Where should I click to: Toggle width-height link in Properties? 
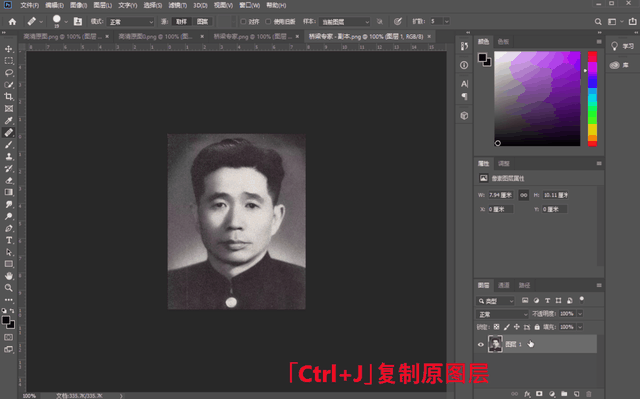(x=523, y=195)
